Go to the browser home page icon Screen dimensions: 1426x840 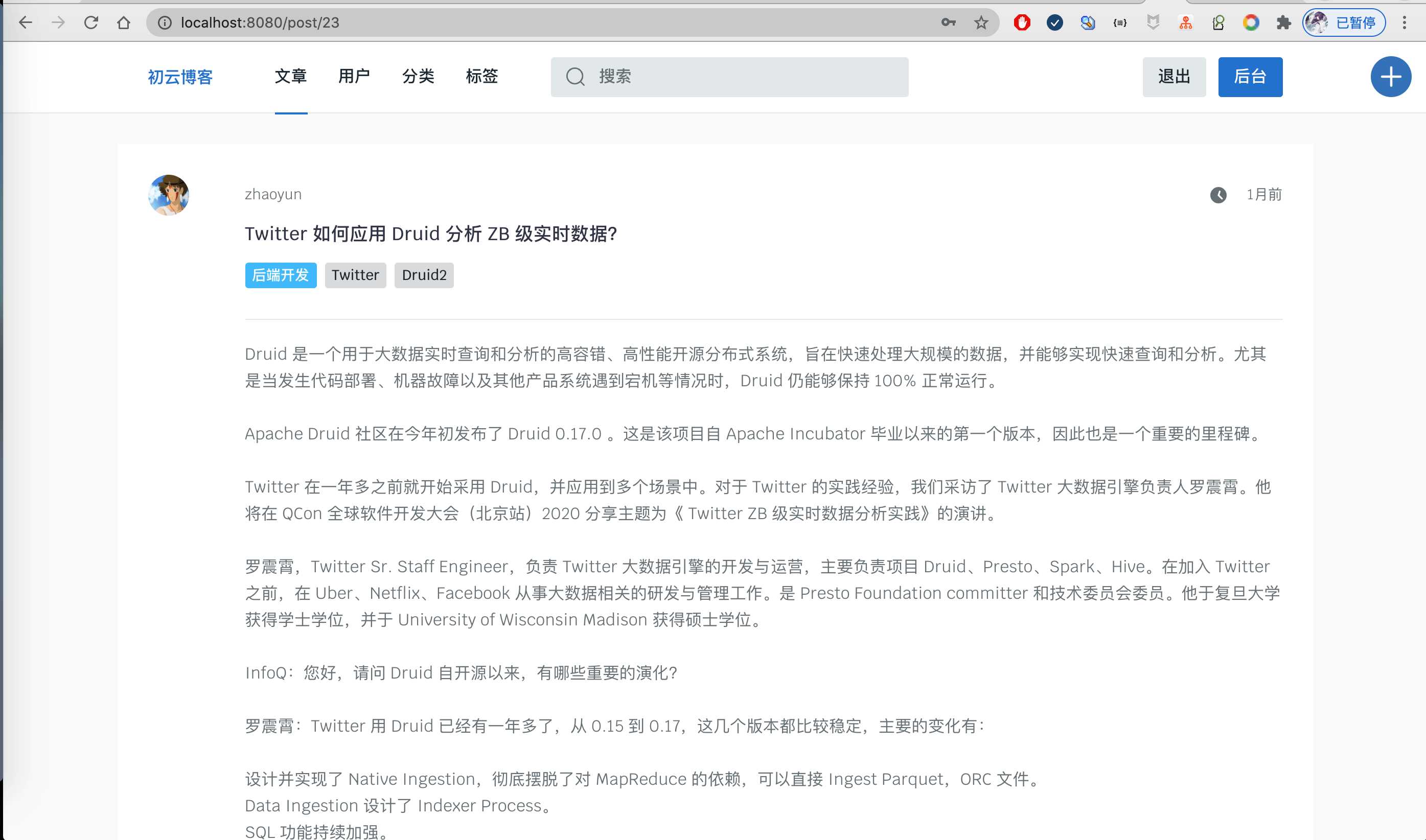[123, 22]
